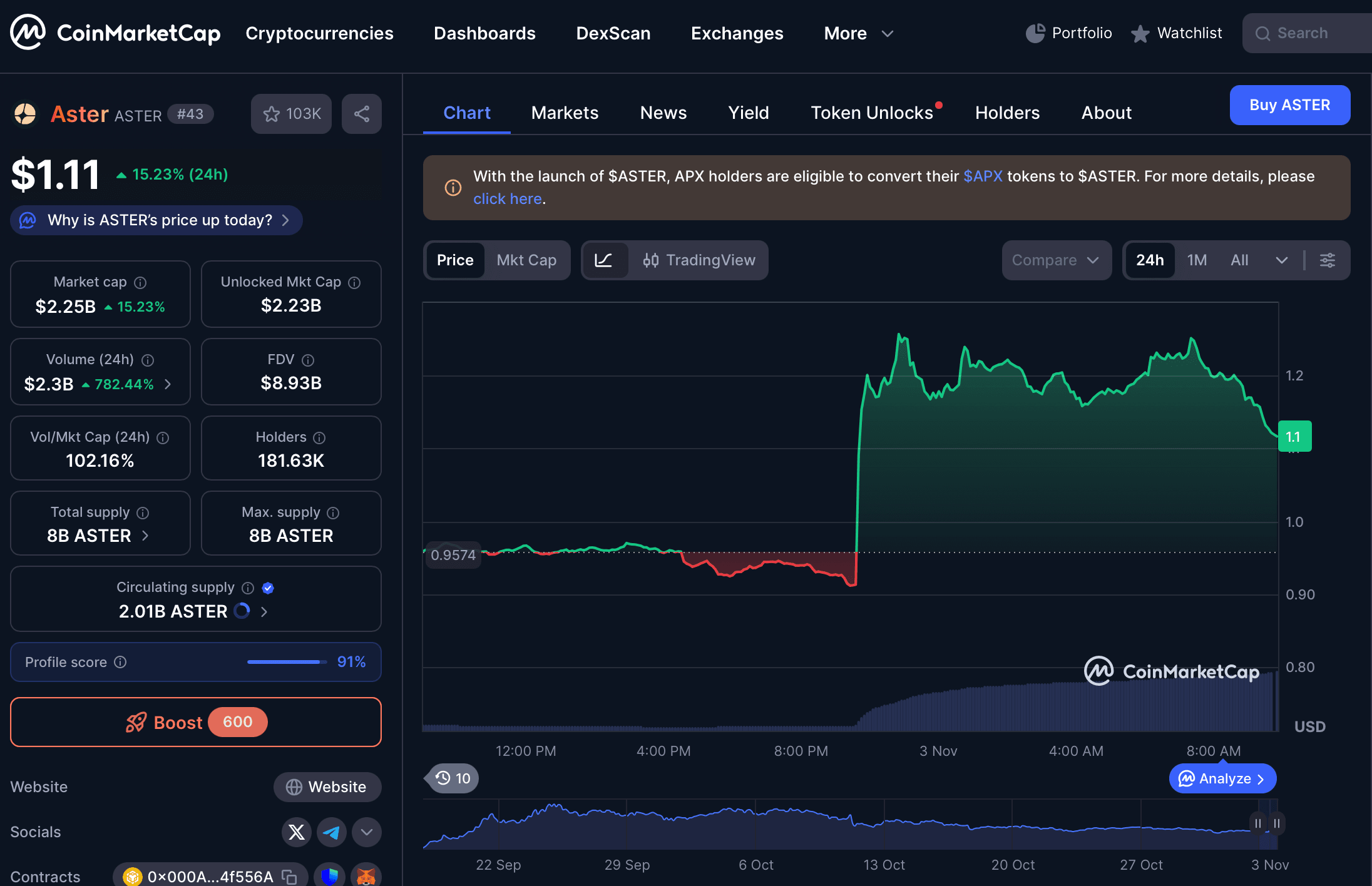Image resolution: width=1372 pixels, height=886 pixels.
Task: Switch to the Token Unlocks tab
Action: (x=873, y=113)
